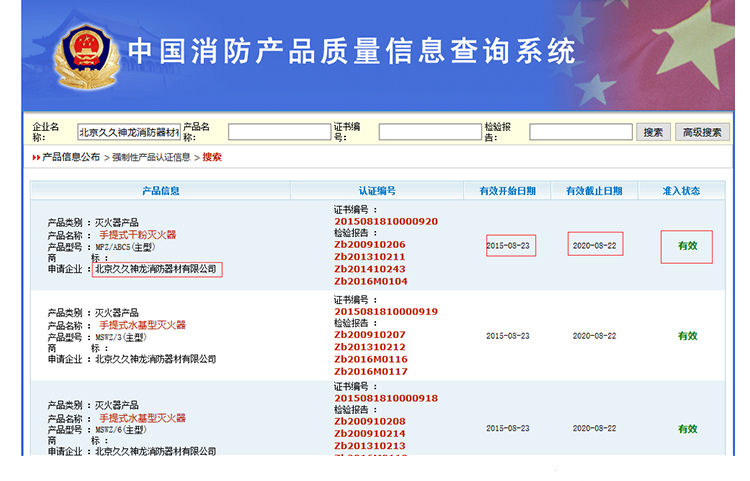750x481 pixels.
Task: Open certificate 2015081810000920 link
Action: tap(386, 221)
